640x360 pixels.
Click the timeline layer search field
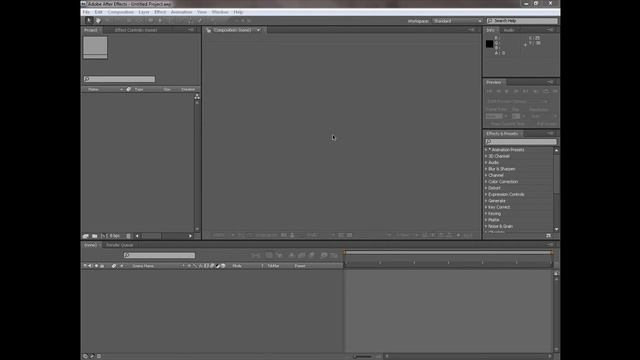click(x=159, y=255)
